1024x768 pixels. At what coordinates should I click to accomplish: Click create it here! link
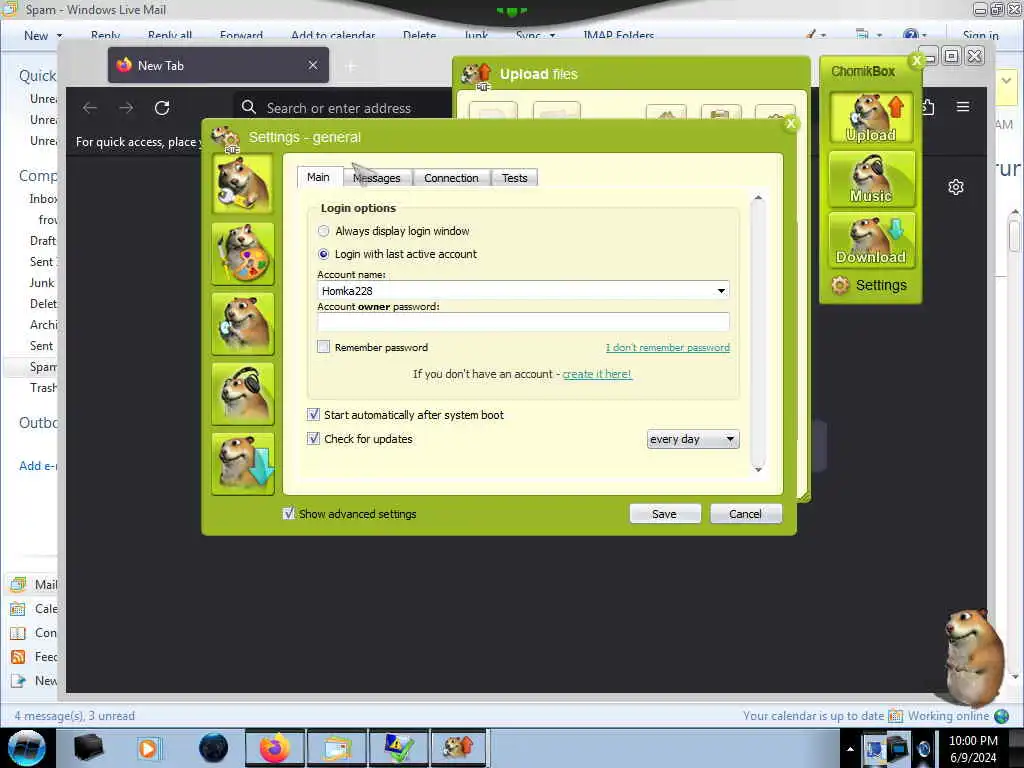(597, 374)
